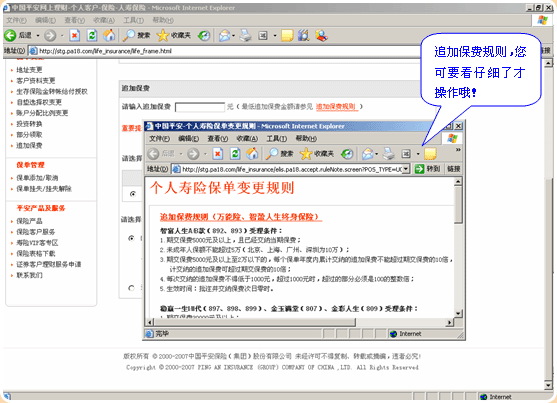557x403 pixels.
Task: Click yellow note icon in popup rules window
Action: [430, 154]
